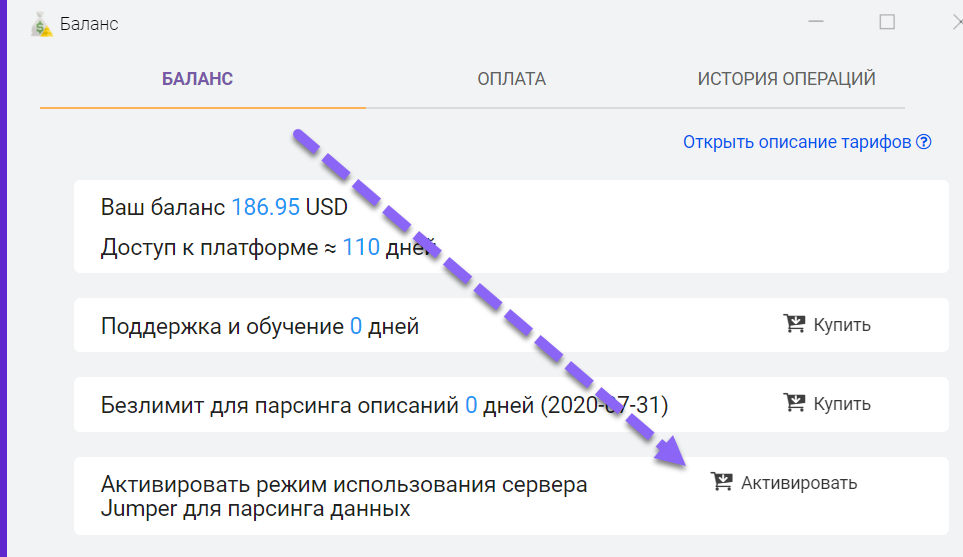Image resolution: width=963 pixels, height=557 pixels.
Task: Click the question mark help icon
Action: pyautogui.click(x=924, y=142)
